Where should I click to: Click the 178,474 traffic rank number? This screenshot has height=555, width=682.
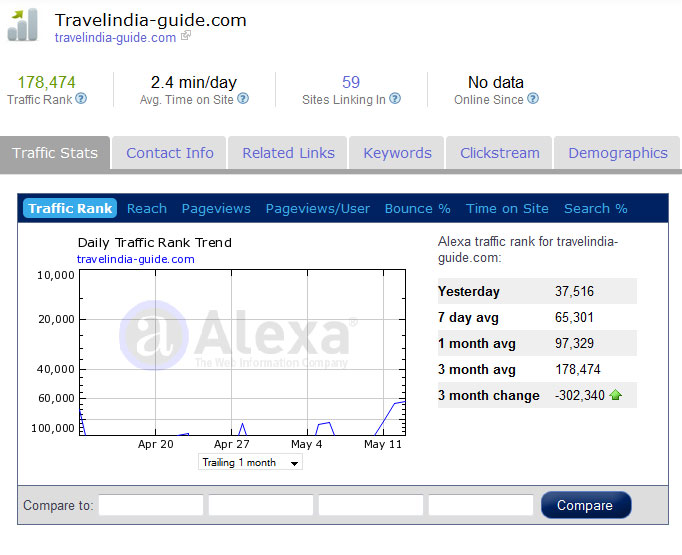pyautogui.click(x=46, y=82)
